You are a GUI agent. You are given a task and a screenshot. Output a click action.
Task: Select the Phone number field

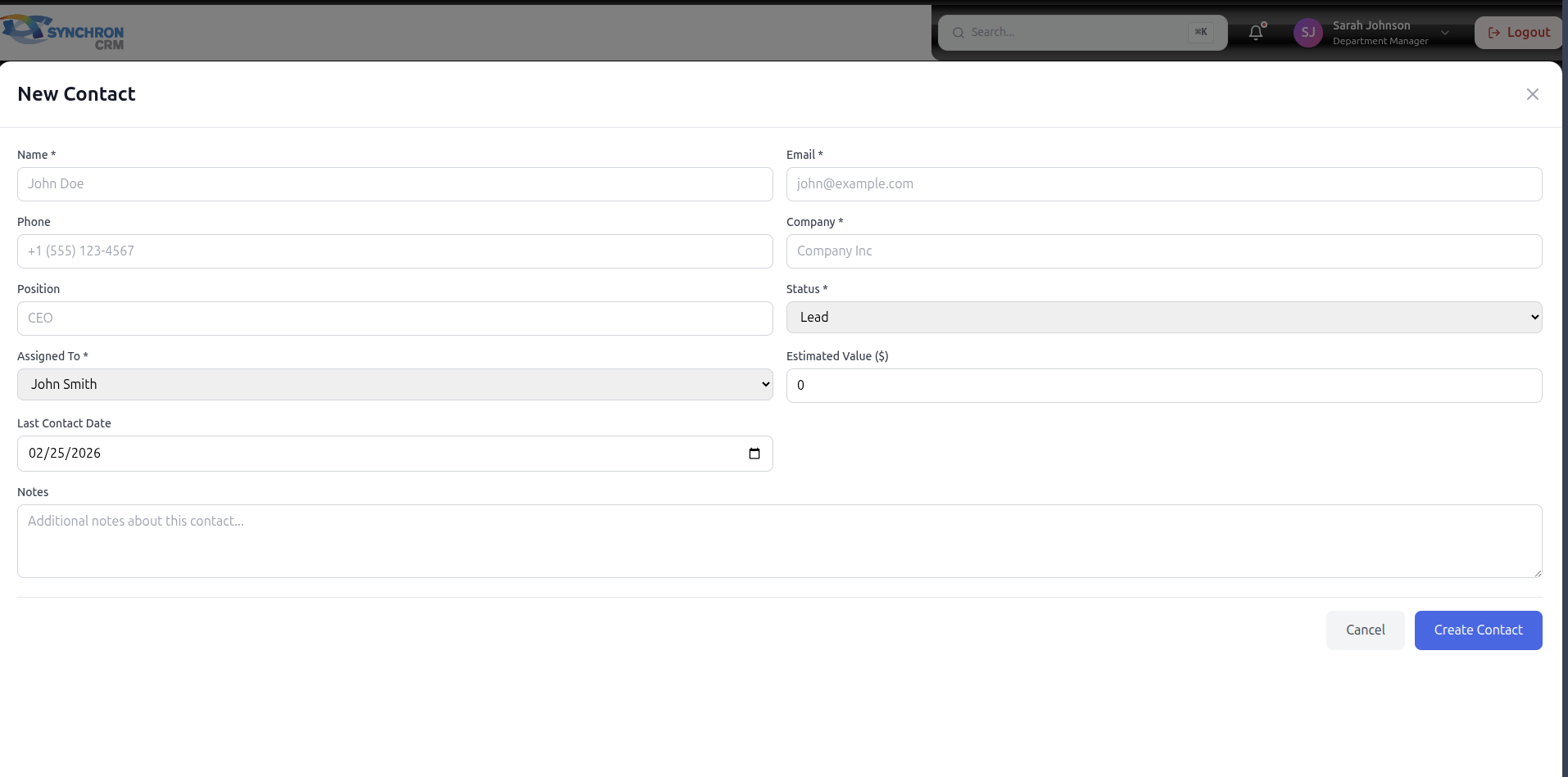click(x=394, y=251)
